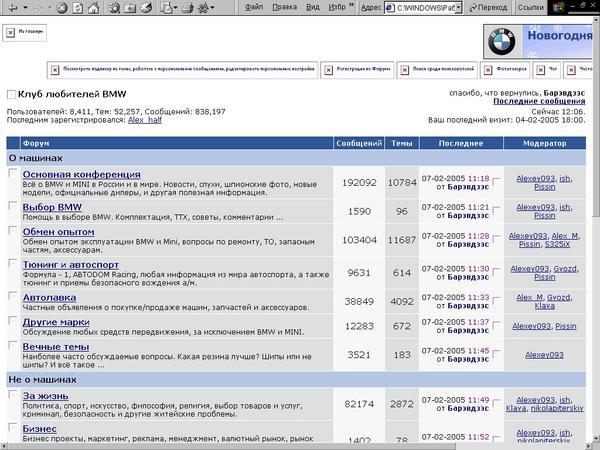Open the Выбор BMW forum
This screenshot has width=600, height=450.
[52, 207]
